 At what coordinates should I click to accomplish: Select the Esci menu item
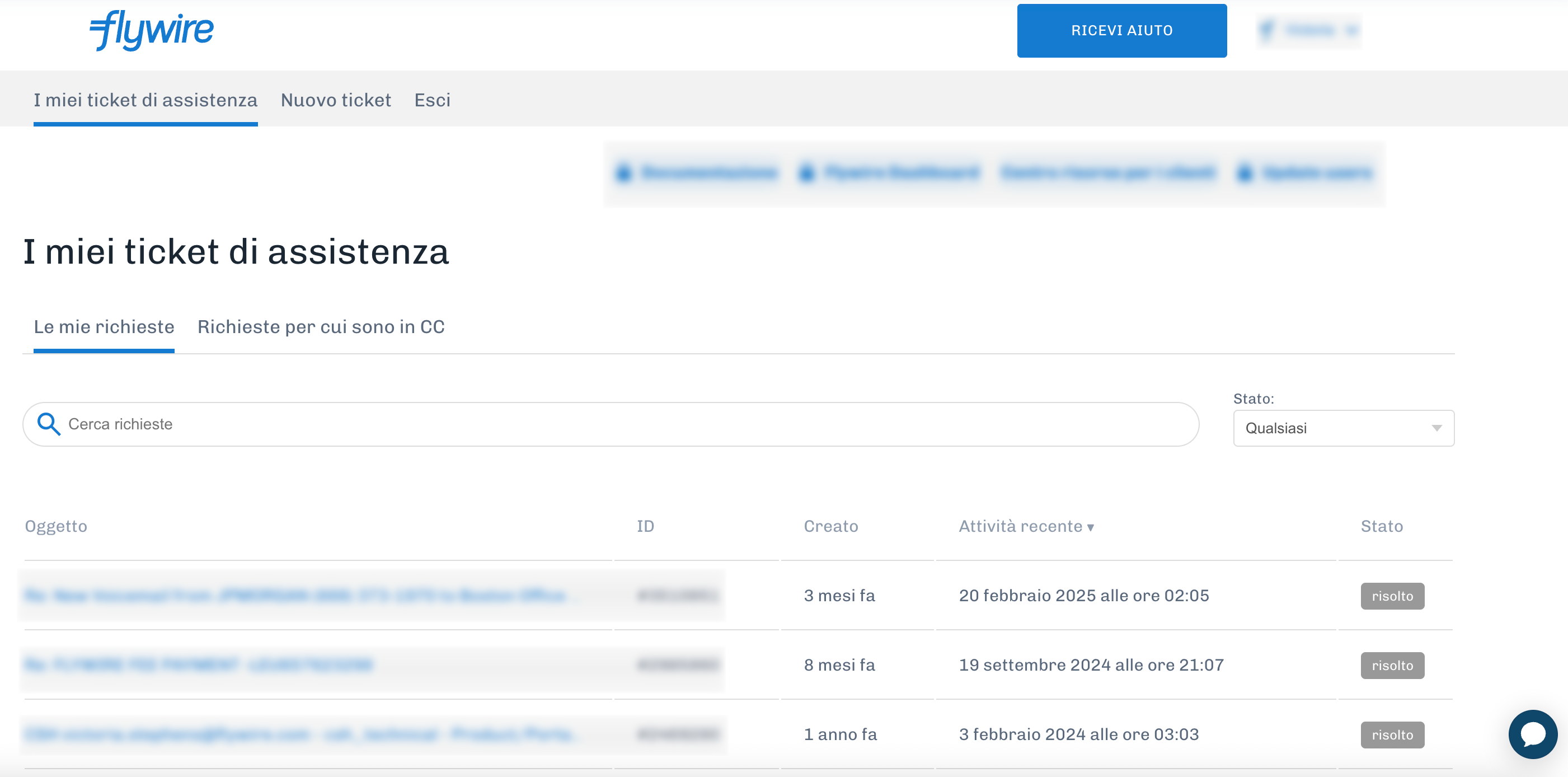[432, 100]
